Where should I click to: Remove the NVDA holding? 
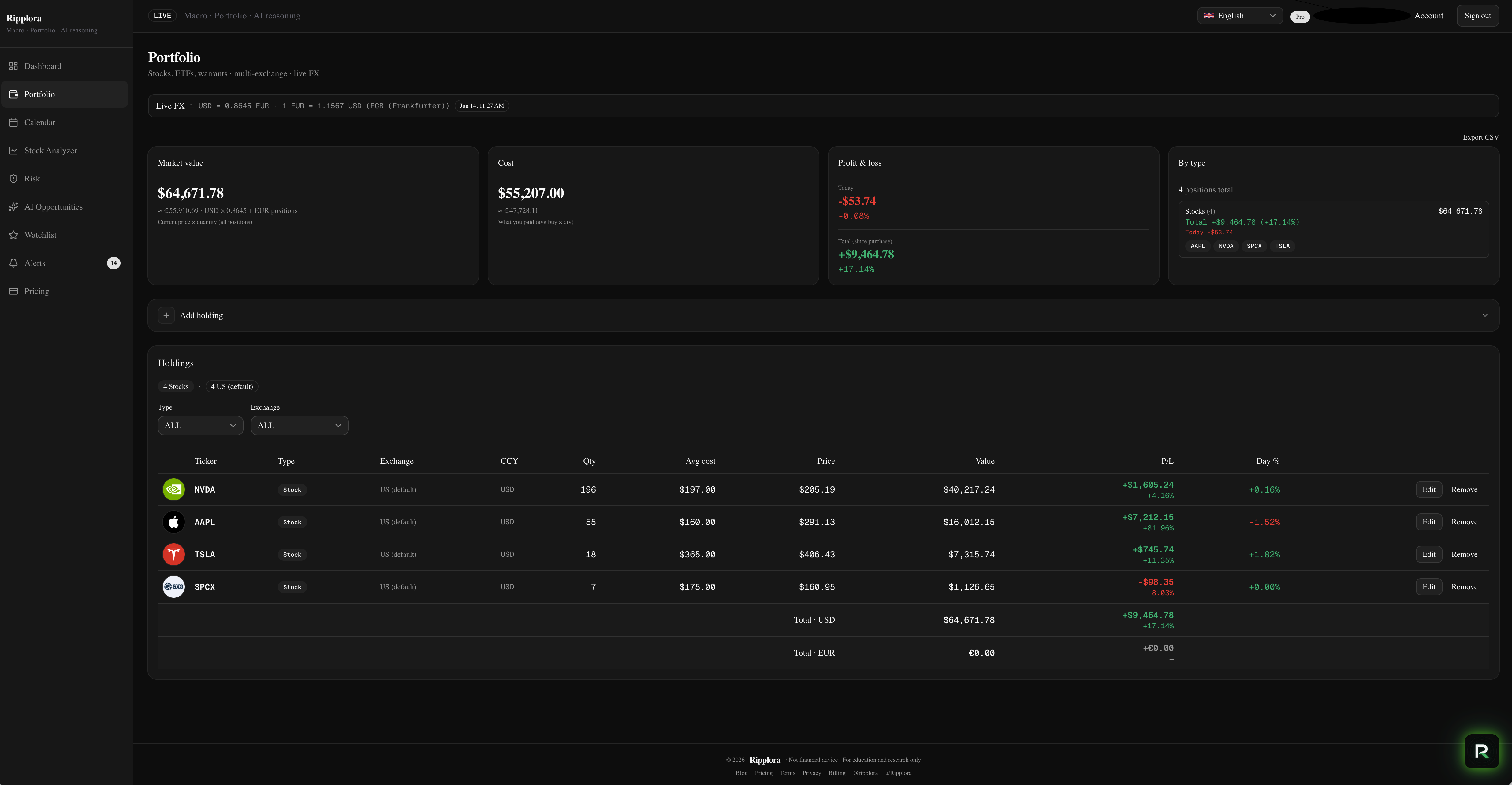click(x=1465, y=490)
